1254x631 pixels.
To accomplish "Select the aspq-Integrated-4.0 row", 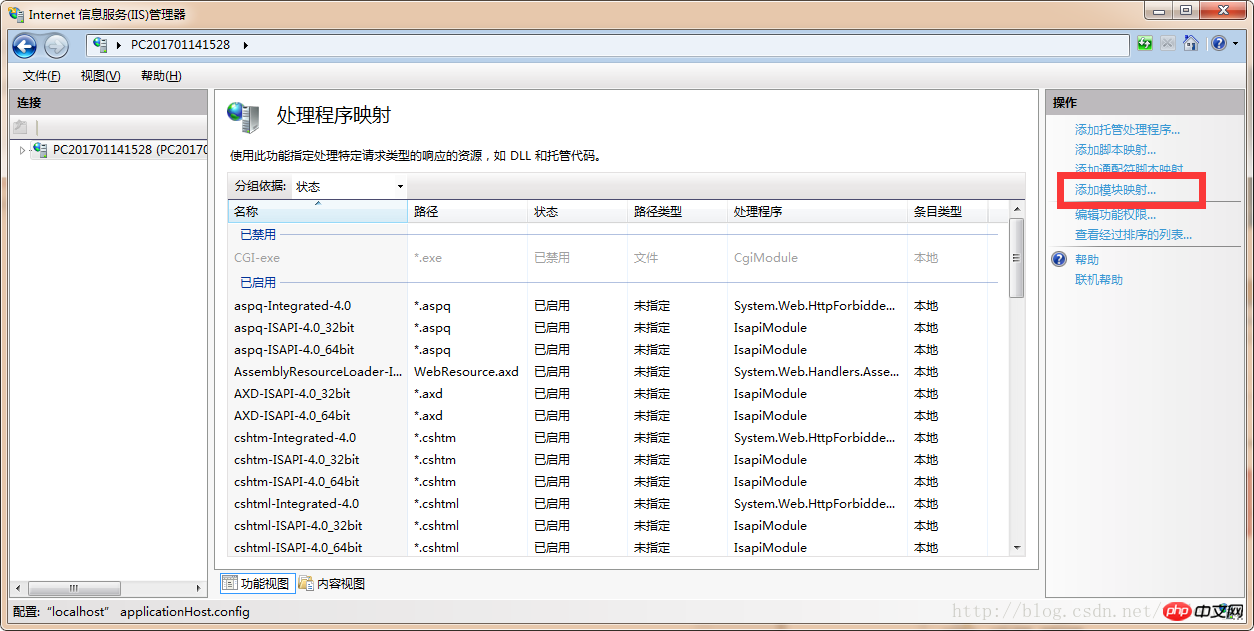I will (x=617, y=306).
